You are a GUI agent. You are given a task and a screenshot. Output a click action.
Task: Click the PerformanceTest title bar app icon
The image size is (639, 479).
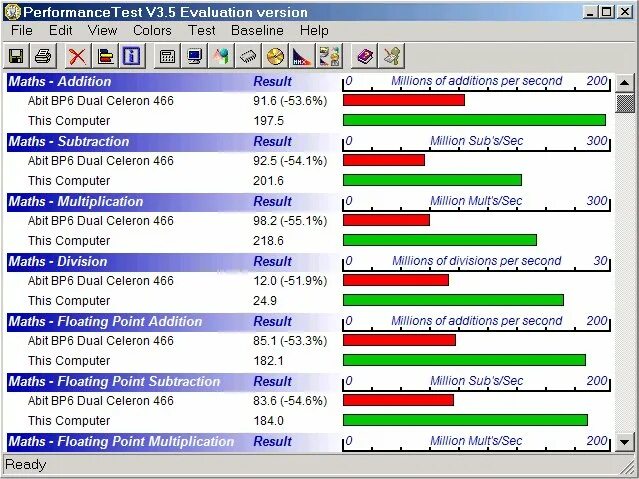tap(12, 12)
